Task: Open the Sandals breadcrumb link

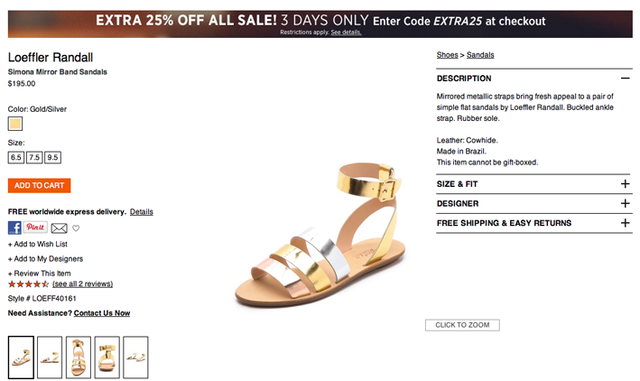Action: [x=480, y=55]
